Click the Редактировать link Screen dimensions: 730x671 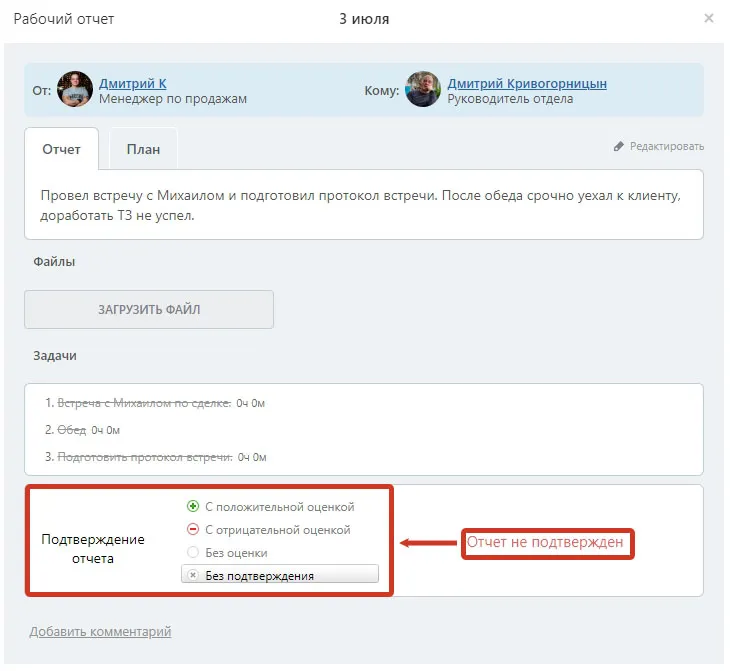tap(667, 146)
